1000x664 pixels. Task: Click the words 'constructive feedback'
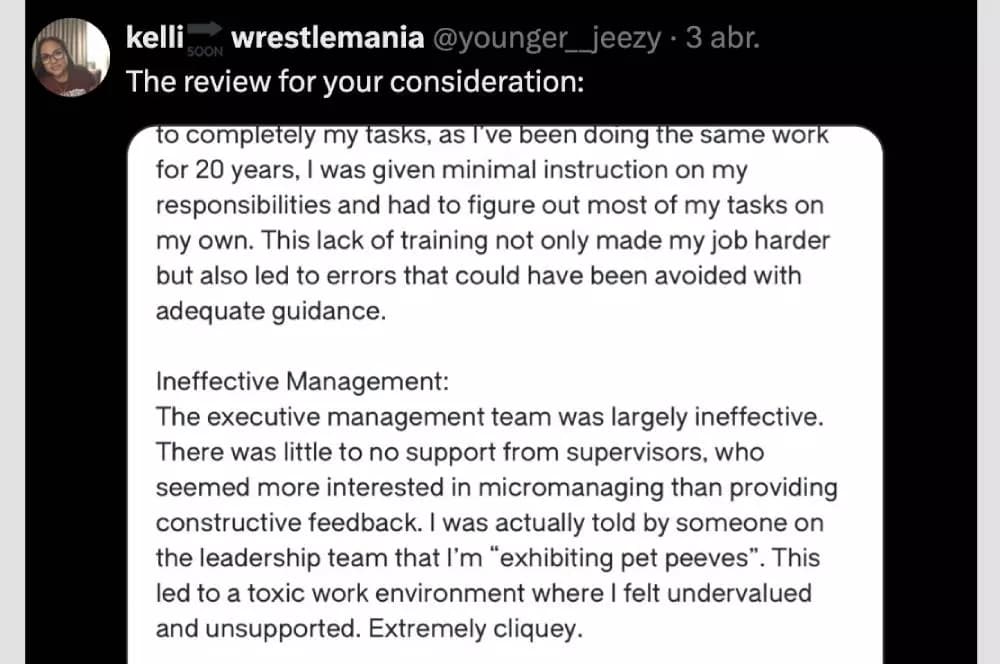[x=286, y=523]
